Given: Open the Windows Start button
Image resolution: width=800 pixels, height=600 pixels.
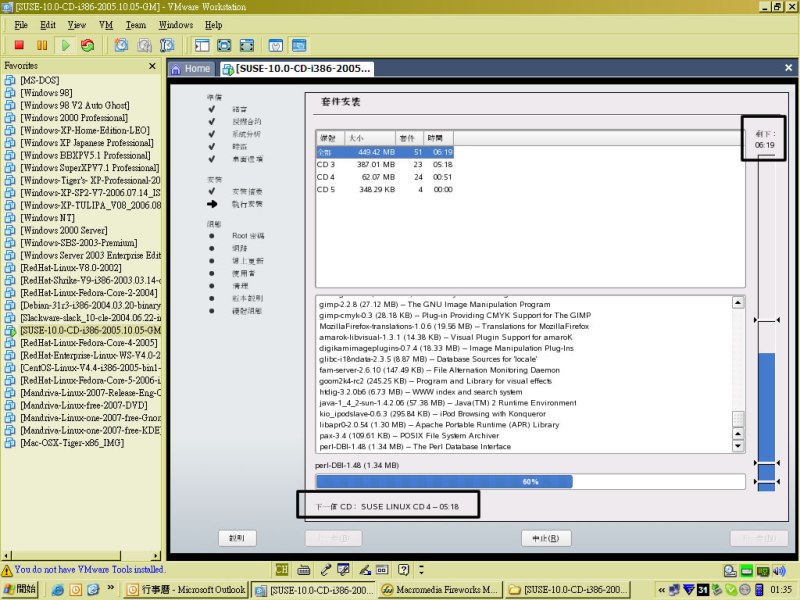Looking at the screenshot, I should pyautogui.click(x=20, y=589).
